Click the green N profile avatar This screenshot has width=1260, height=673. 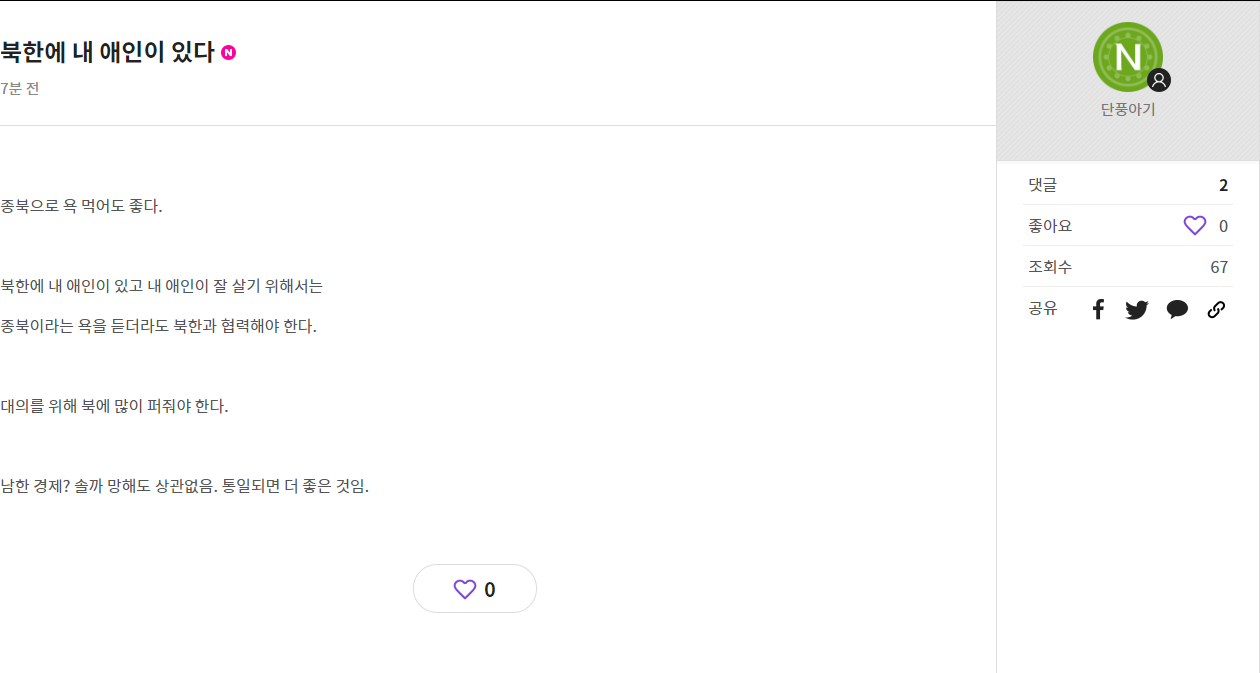(1127, 57)
